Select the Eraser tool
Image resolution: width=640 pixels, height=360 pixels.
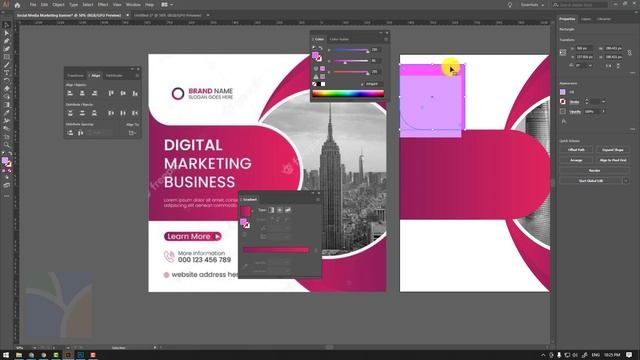click(7, 89)
